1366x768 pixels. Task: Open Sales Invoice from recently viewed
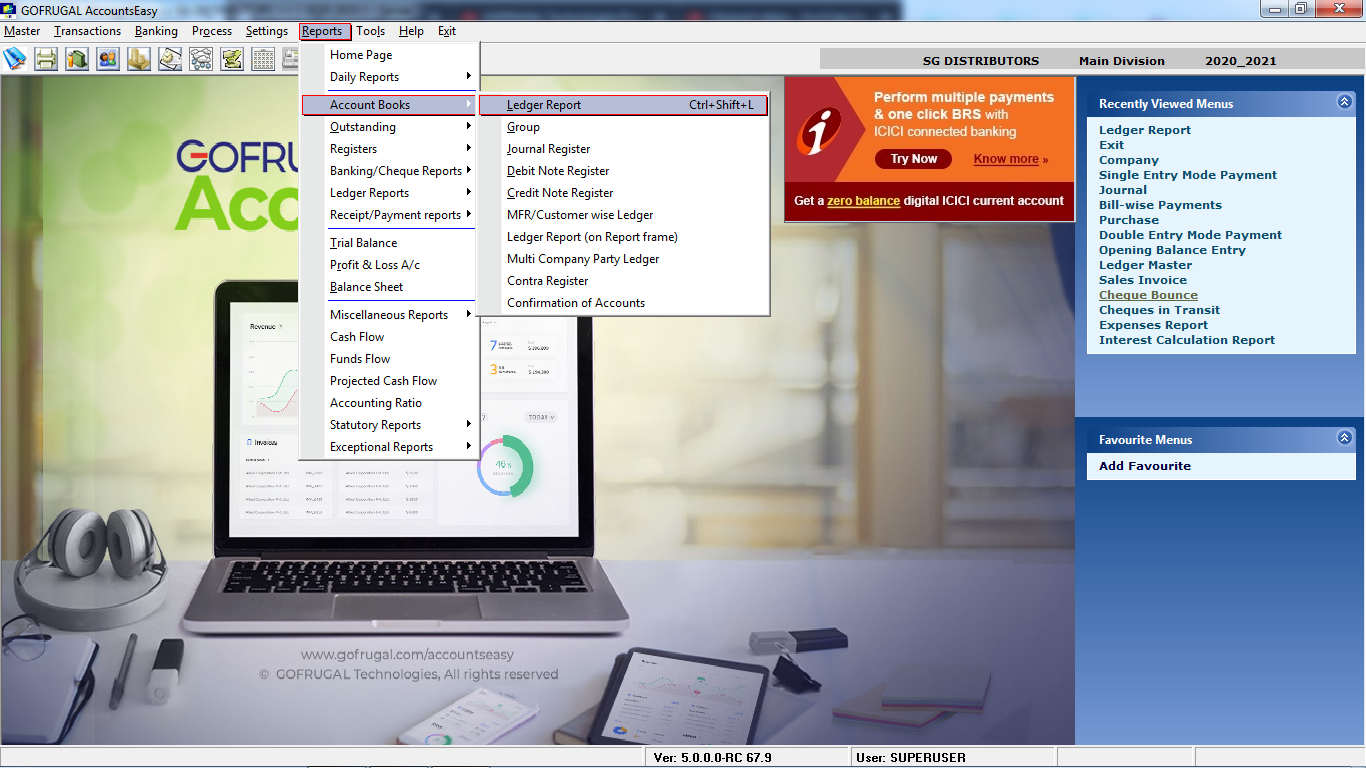coord(1143,280)
